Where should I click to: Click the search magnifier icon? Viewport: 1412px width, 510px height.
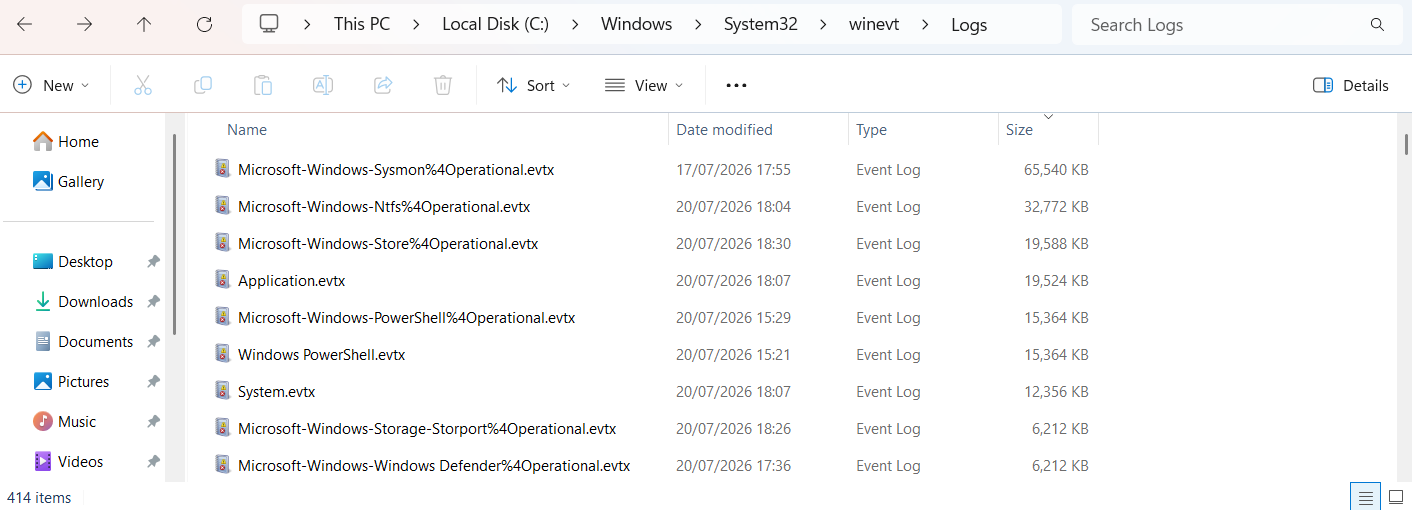pyautogui.click(x=1377, y=25)
